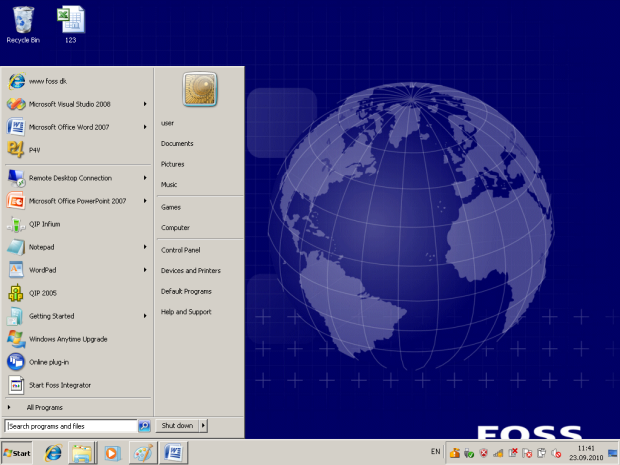620x465 pixels.
Task: Open Games from Start menu
Action: [171, 207]
